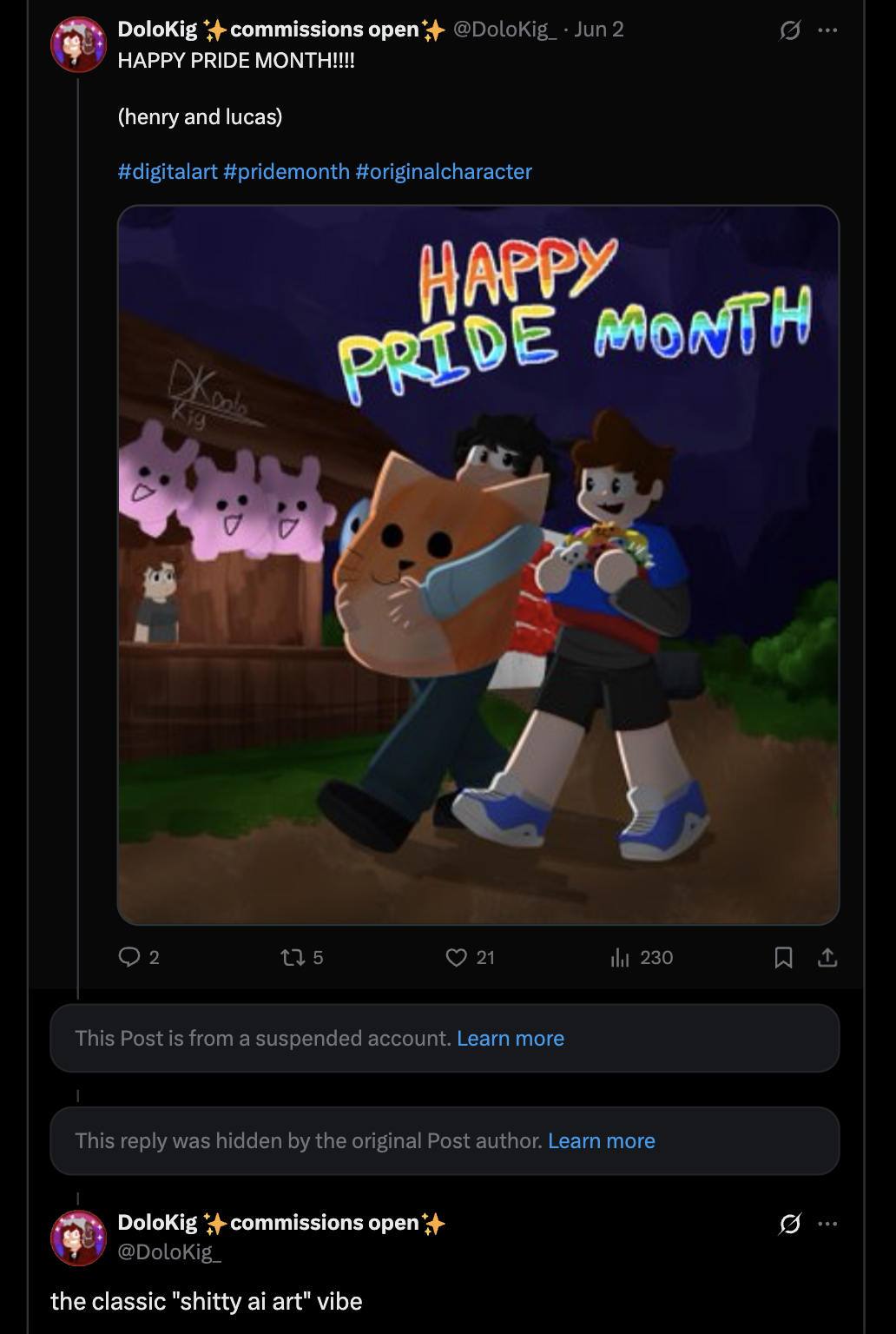This screenshot has height=1334, width=896.
Task: Bookmark the Happy Pride Month post
Action: (x=783, y=957)
